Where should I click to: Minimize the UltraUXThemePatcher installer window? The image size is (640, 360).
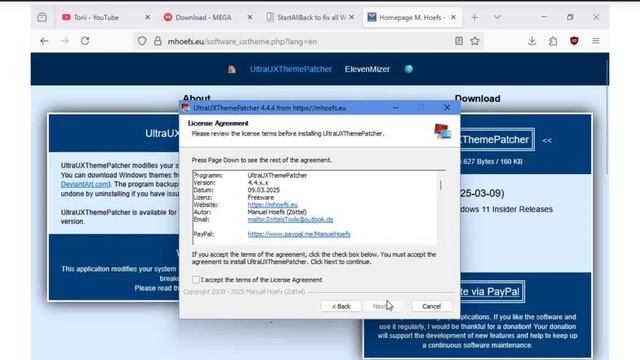[x=396, y=107]
